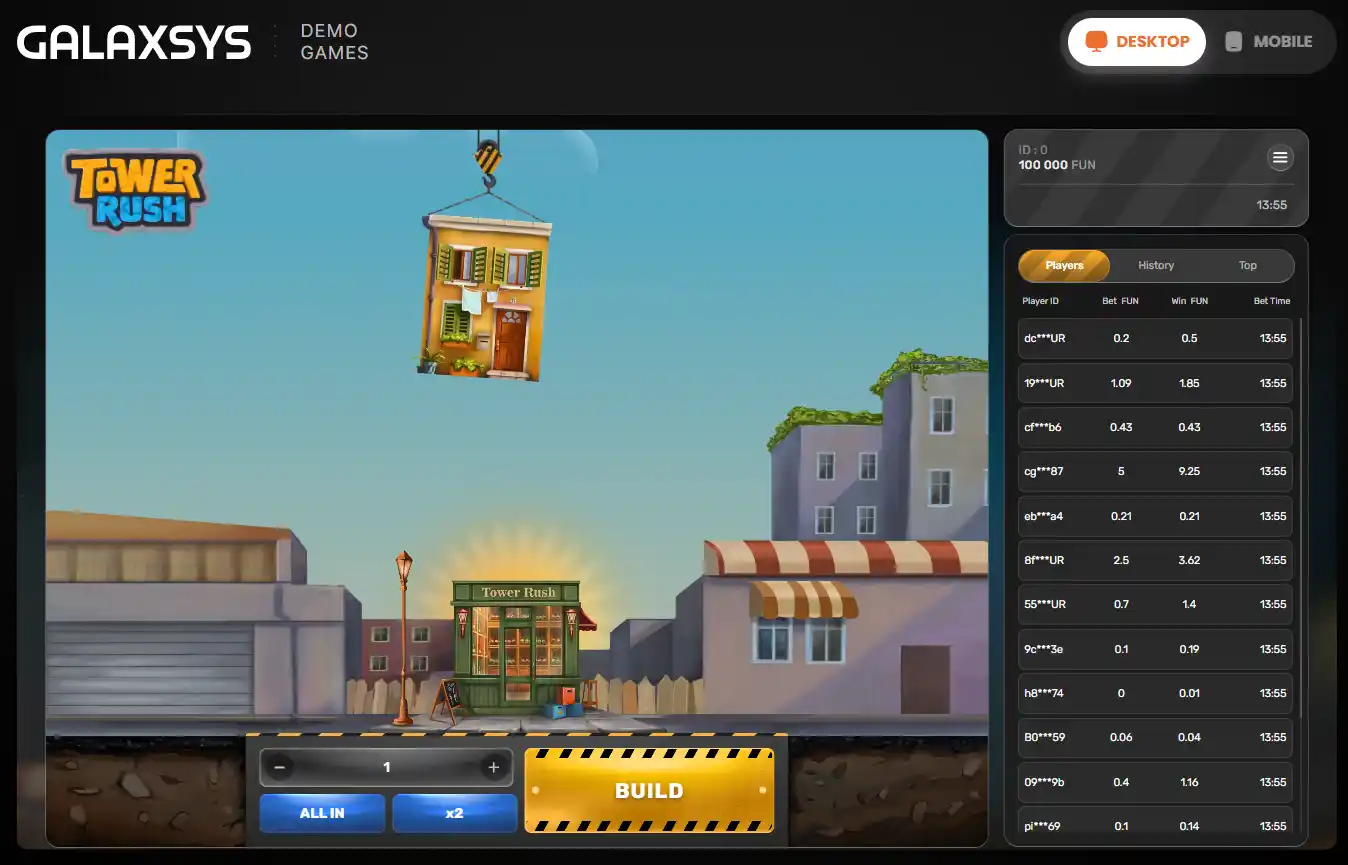Double the bet with x2 button
The image size is (1348, 865).
(454, 813)
